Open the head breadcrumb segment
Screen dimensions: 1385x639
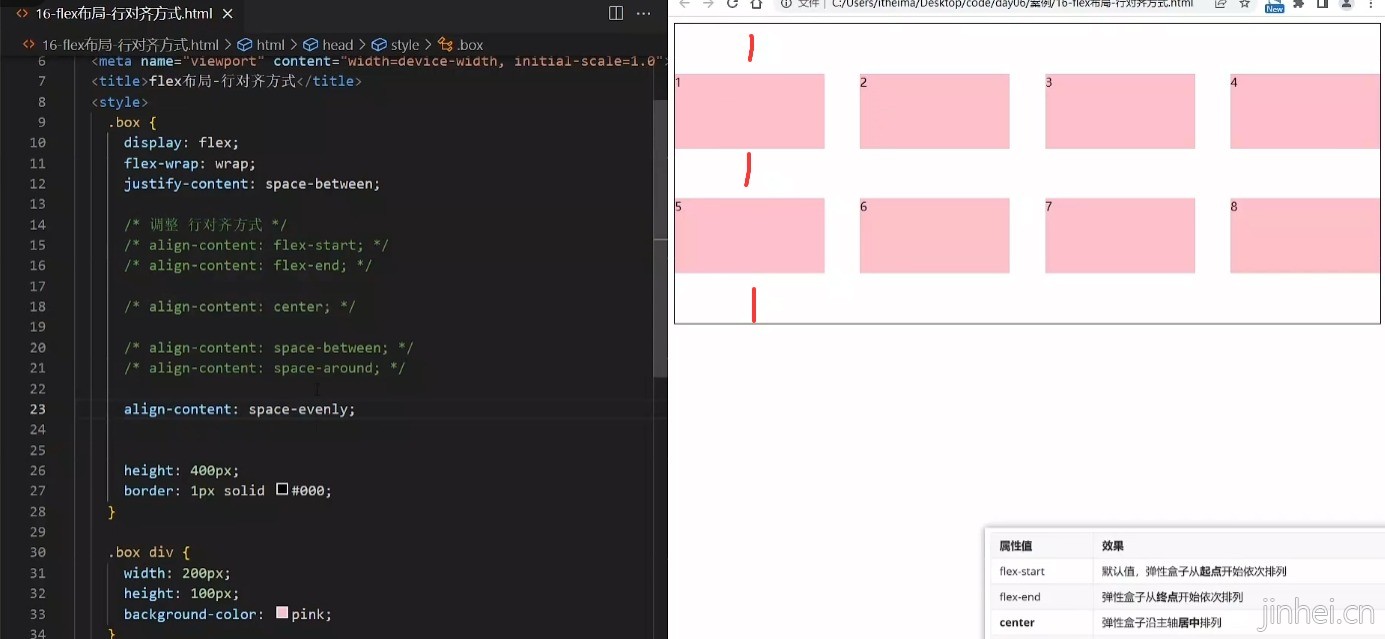point(329,45)
